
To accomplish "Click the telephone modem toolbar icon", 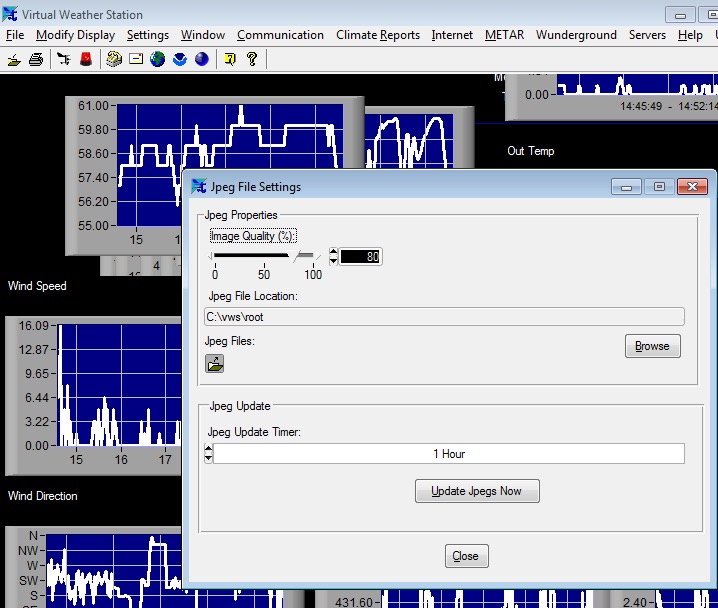I will [x=114, y=59].
